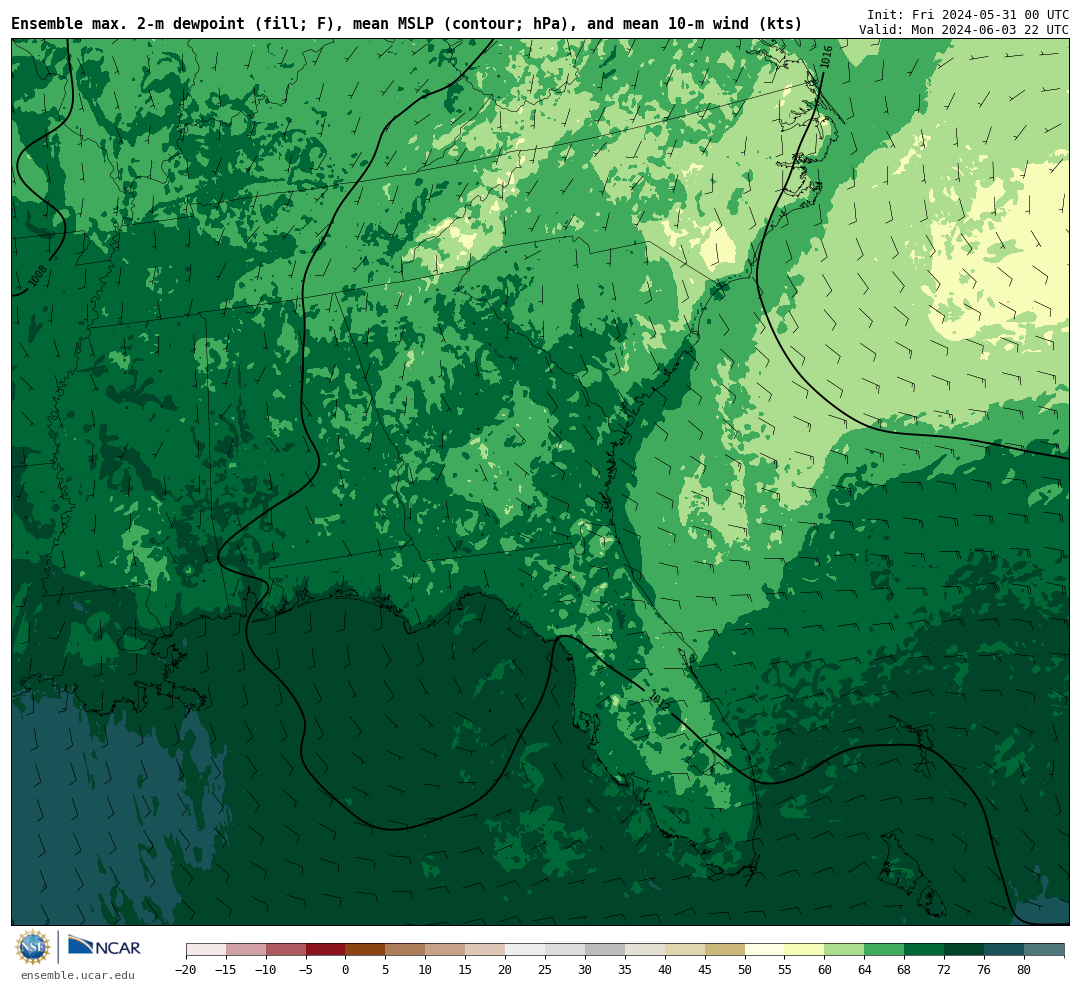Image resolution: width=1080 pixels, height=988 pixels.
Task: Click the colorbar tick label 25
Action: (x=545, y=969)
